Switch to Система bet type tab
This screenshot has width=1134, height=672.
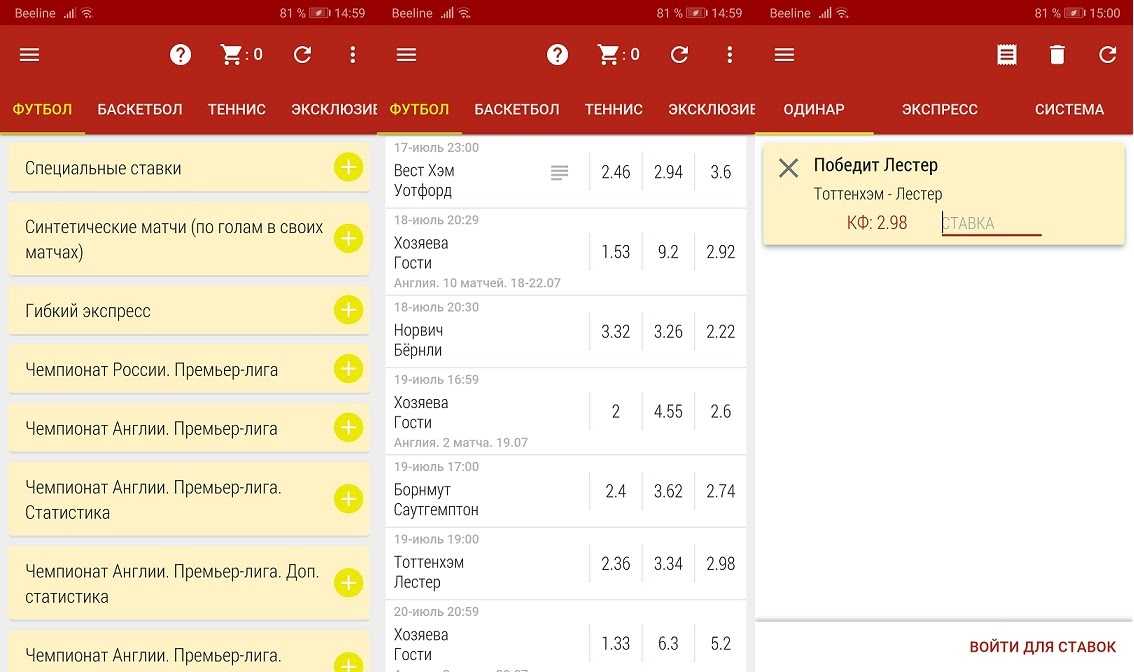(1069, 109)
